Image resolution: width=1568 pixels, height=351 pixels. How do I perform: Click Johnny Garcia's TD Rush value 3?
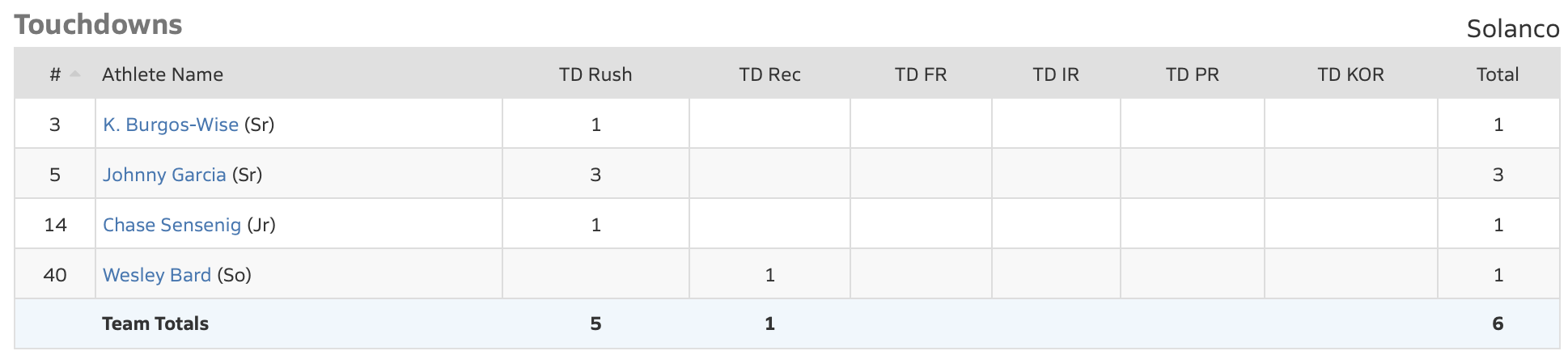[x=595, y=175]
